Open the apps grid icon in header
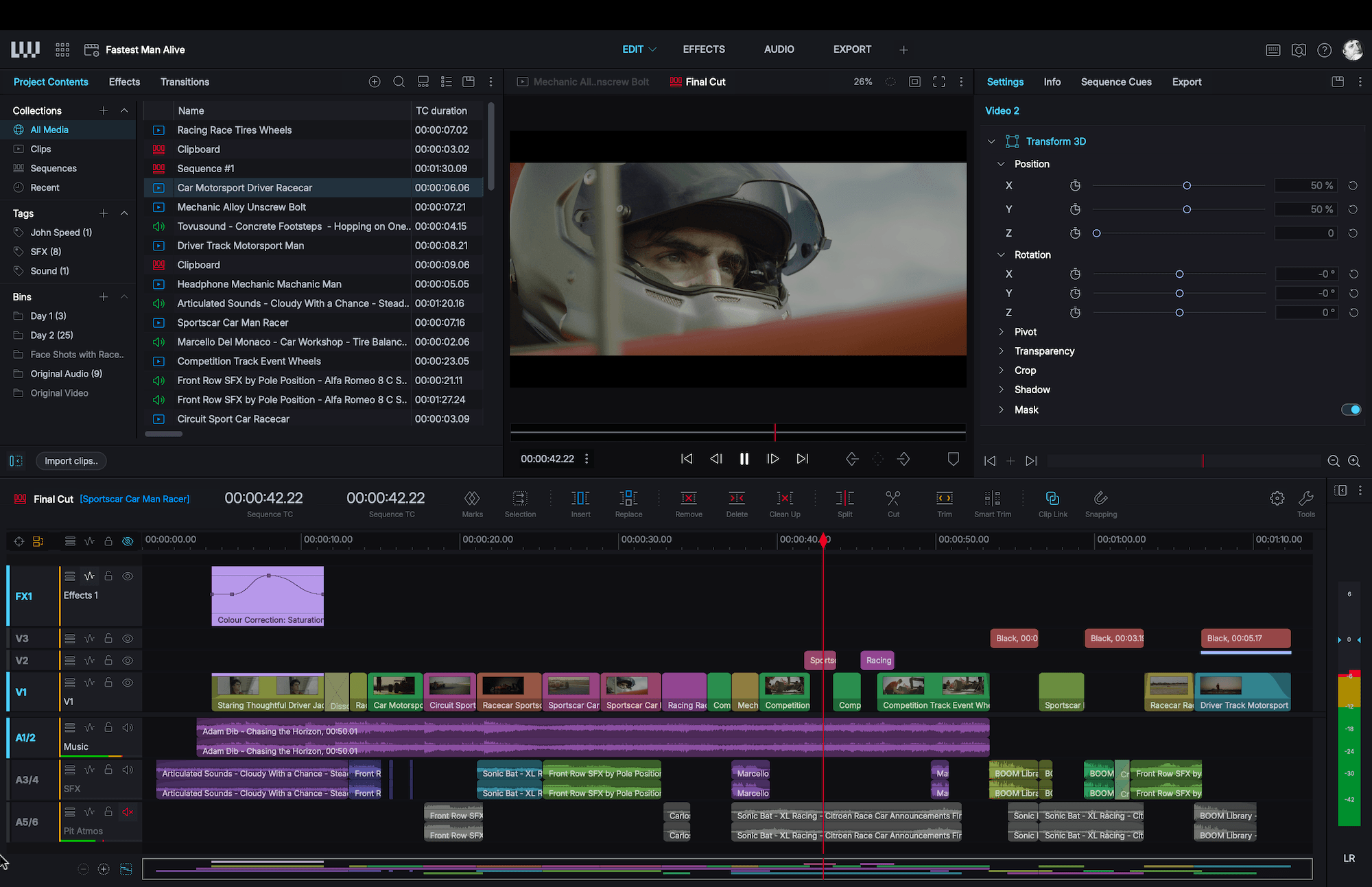This screenshot has height=887, width=1372. click(x=62, y=49)
